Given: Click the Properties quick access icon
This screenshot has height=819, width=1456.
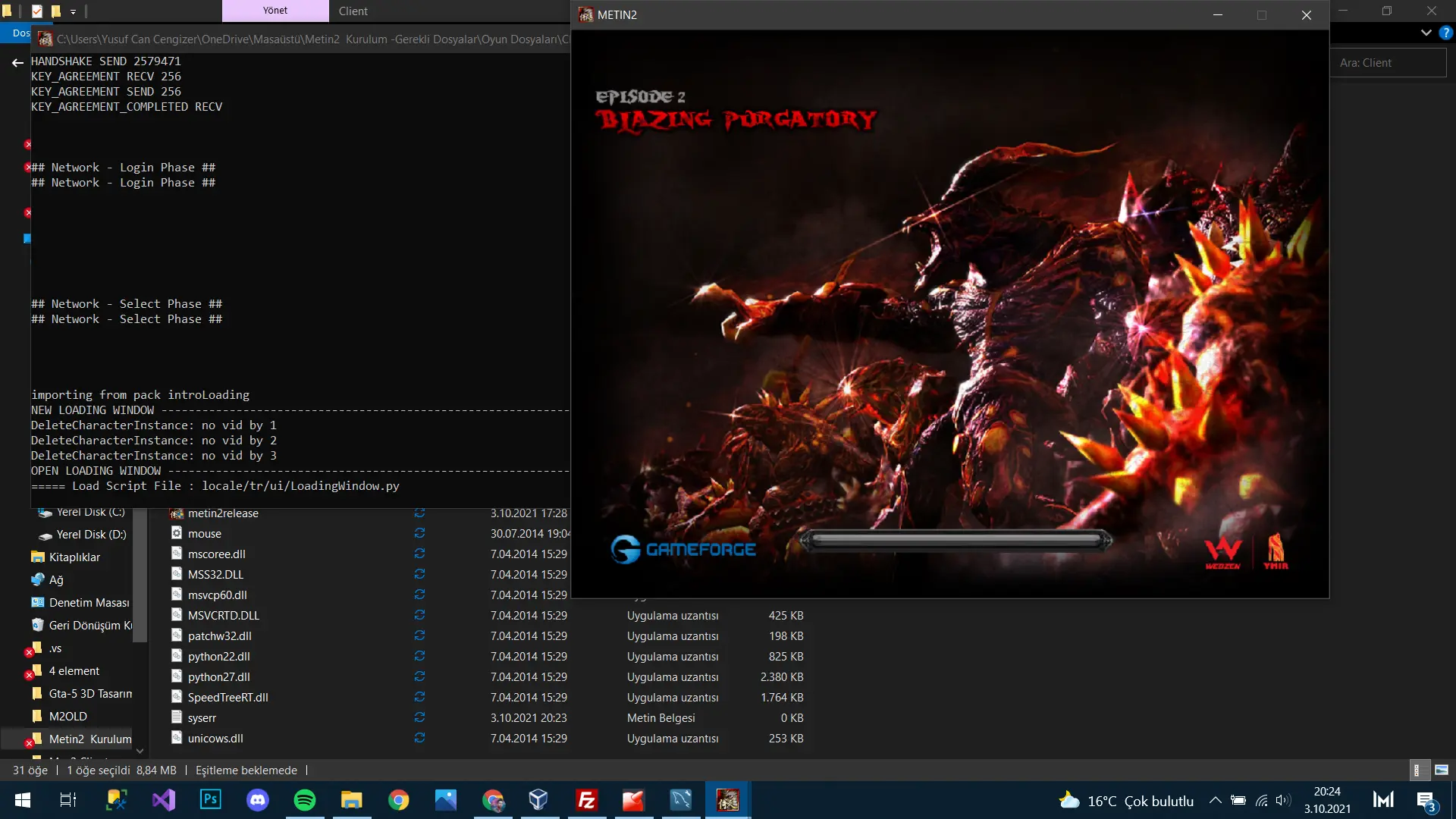Looking at the screenshot, I should click(37, 11).
